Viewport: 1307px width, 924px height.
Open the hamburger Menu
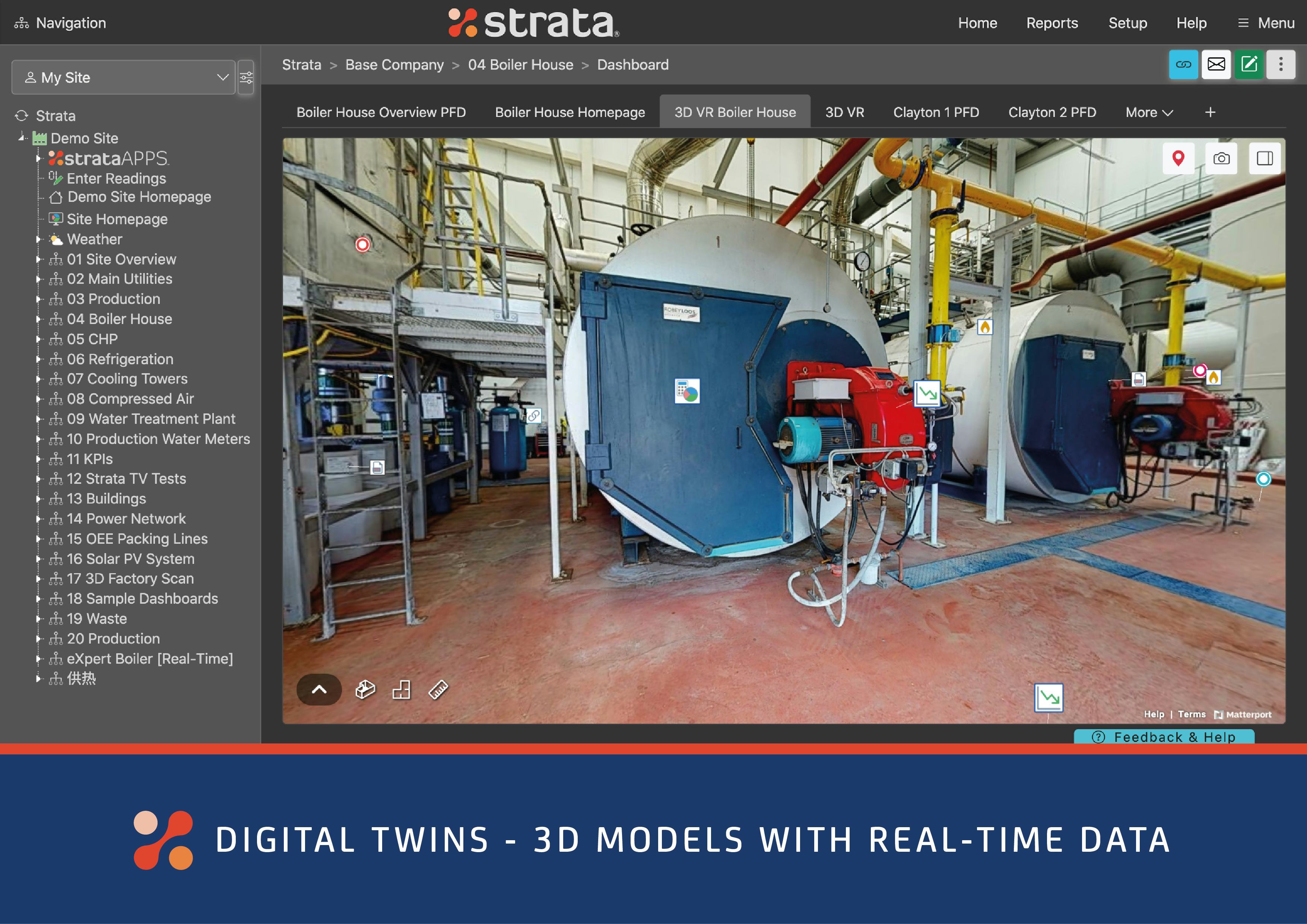pos(1266,23)
